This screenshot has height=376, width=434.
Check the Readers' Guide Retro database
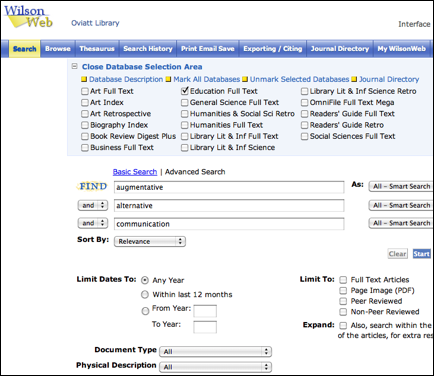click(304, 125)
